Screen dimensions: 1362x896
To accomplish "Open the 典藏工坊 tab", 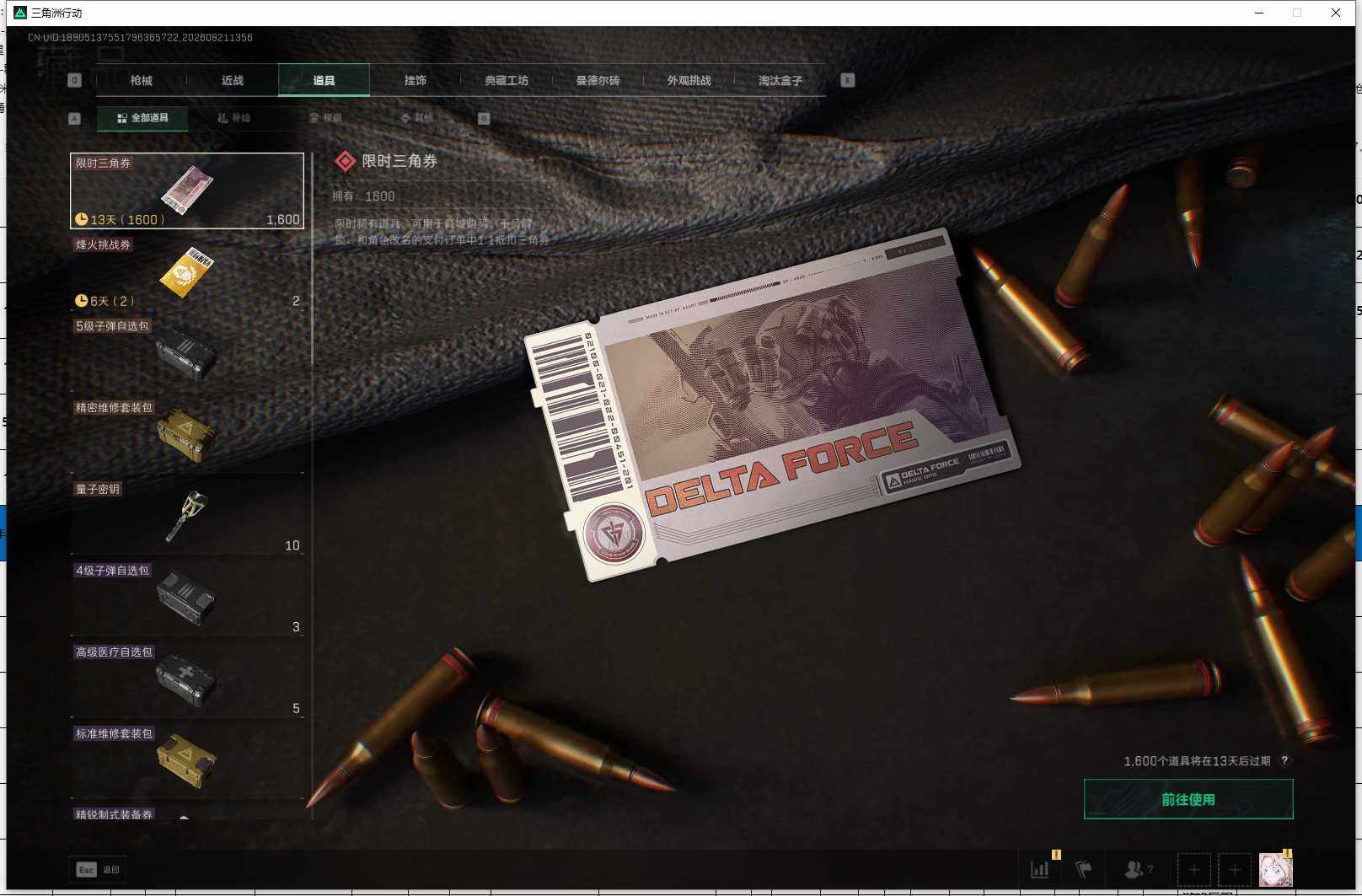I will (507, 80).
